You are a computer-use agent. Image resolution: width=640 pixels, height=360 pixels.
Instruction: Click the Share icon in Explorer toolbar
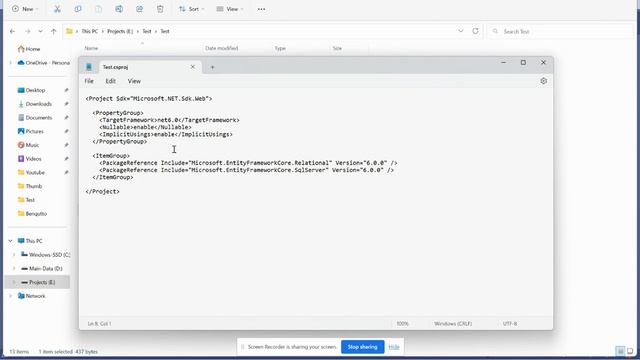tap(139, 9)
